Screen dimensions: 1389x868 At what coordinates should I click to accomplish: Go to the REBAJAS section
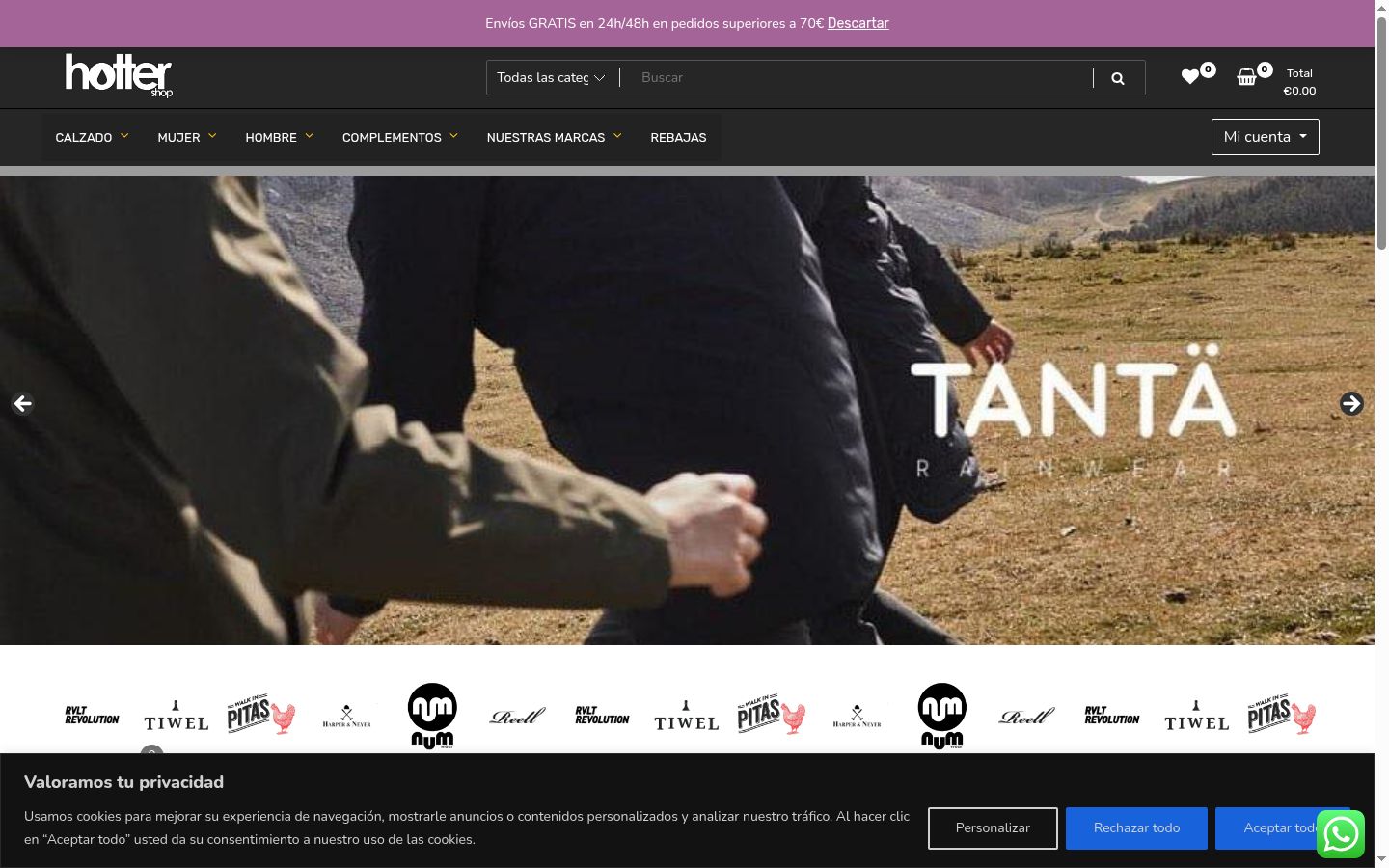678,138
